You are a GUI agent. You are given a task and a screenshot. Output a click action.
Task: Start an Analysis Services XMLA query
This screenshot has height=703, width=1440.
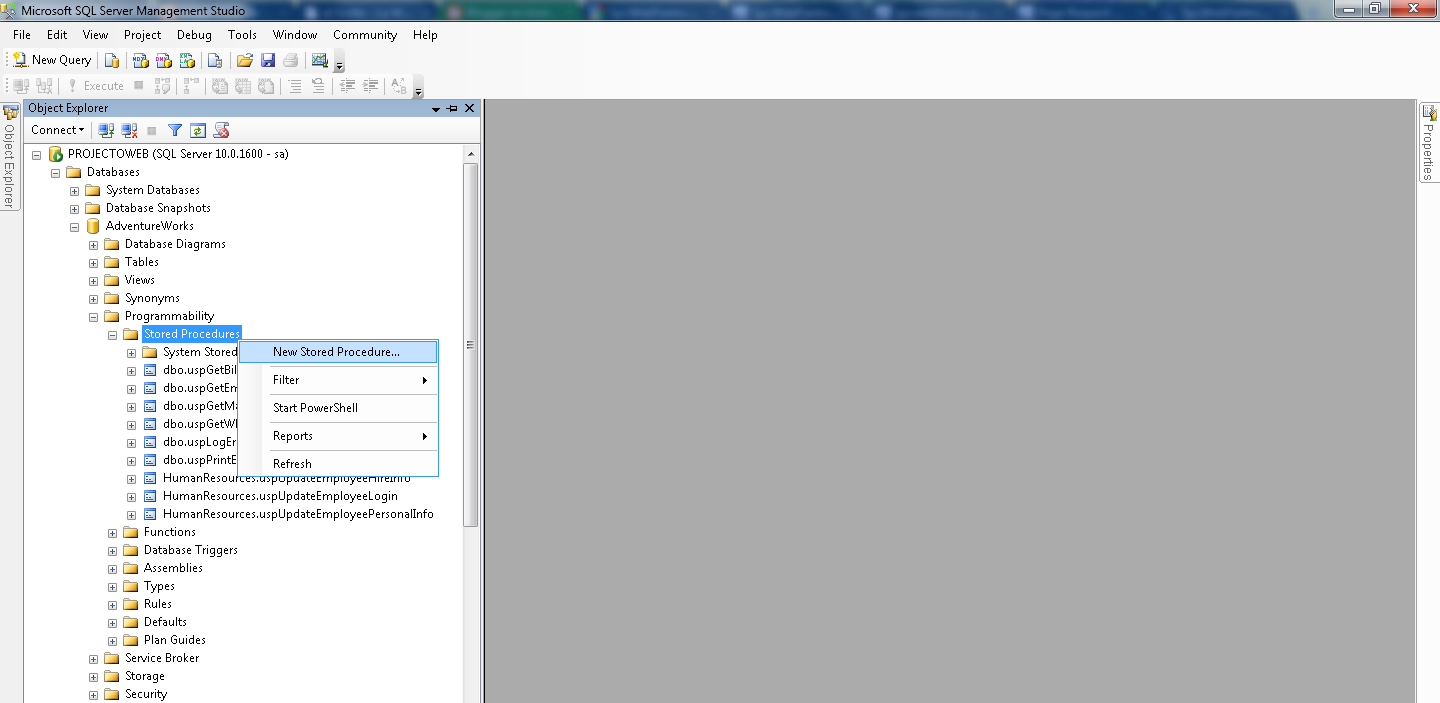pyautogui.click(x=186, y=60)
